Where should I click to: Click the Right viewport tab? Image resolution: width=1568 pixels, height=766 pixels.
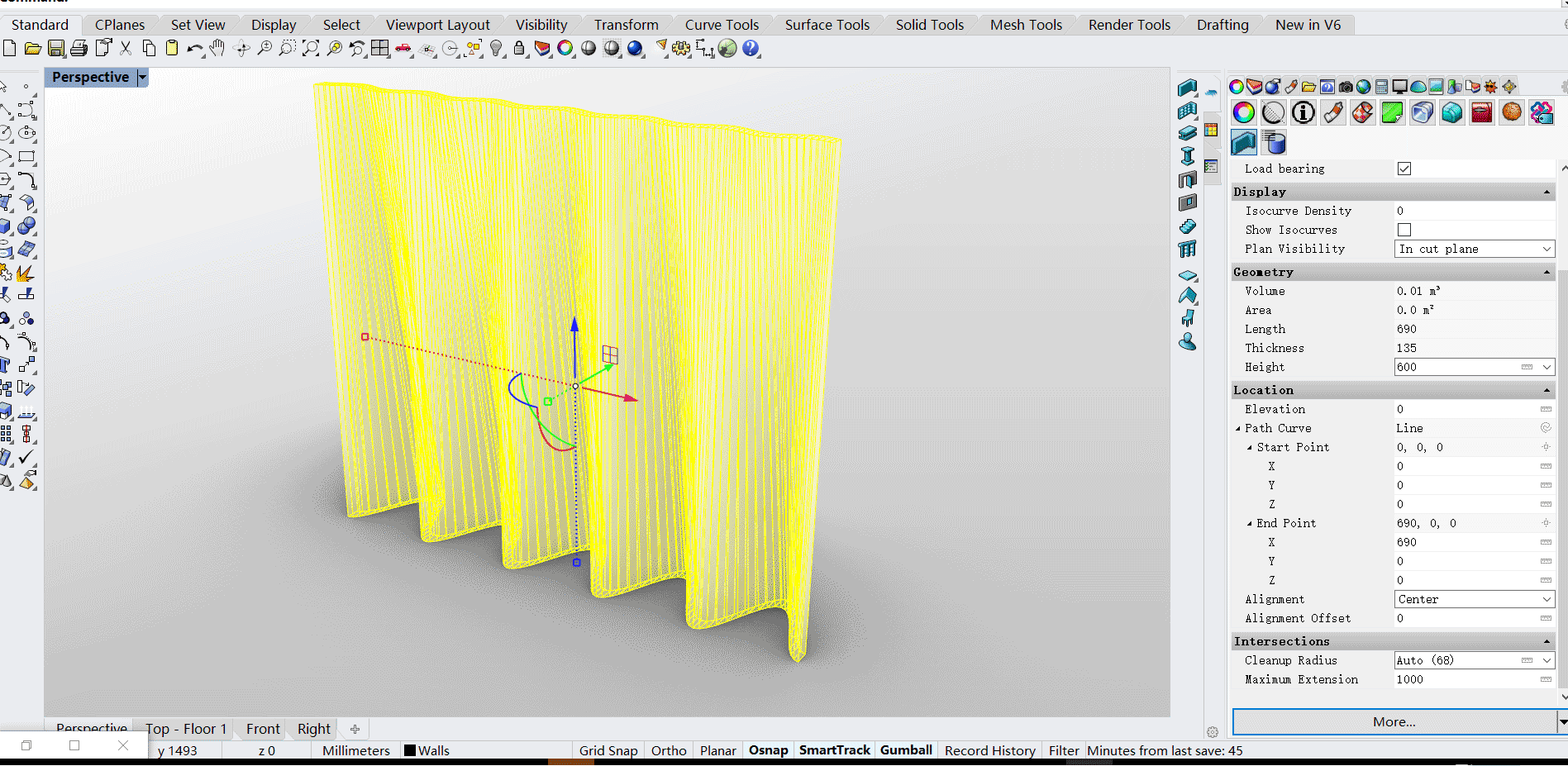click(x=314, y=729)
